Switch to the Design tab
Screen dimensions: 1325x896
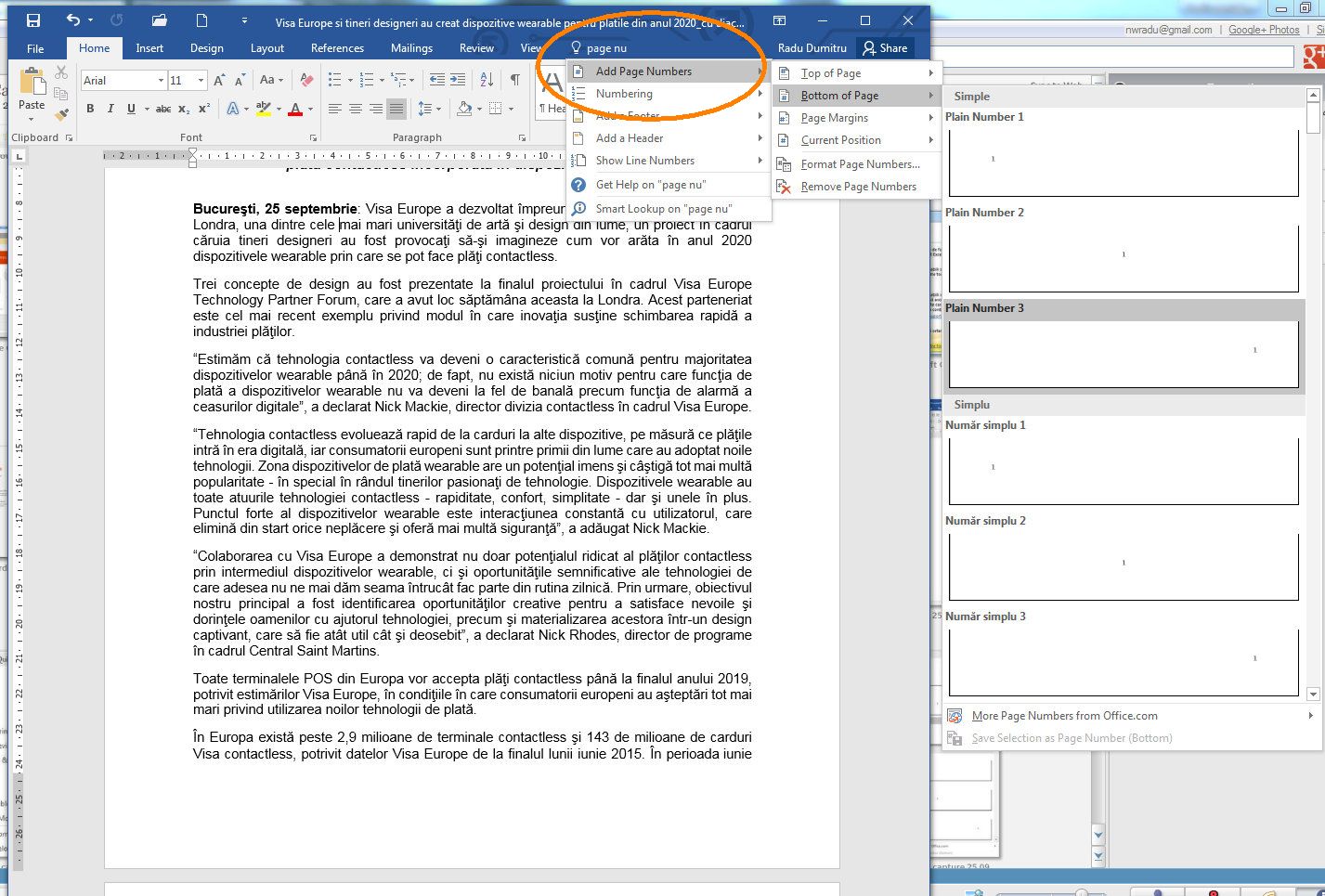coord(206,48)
